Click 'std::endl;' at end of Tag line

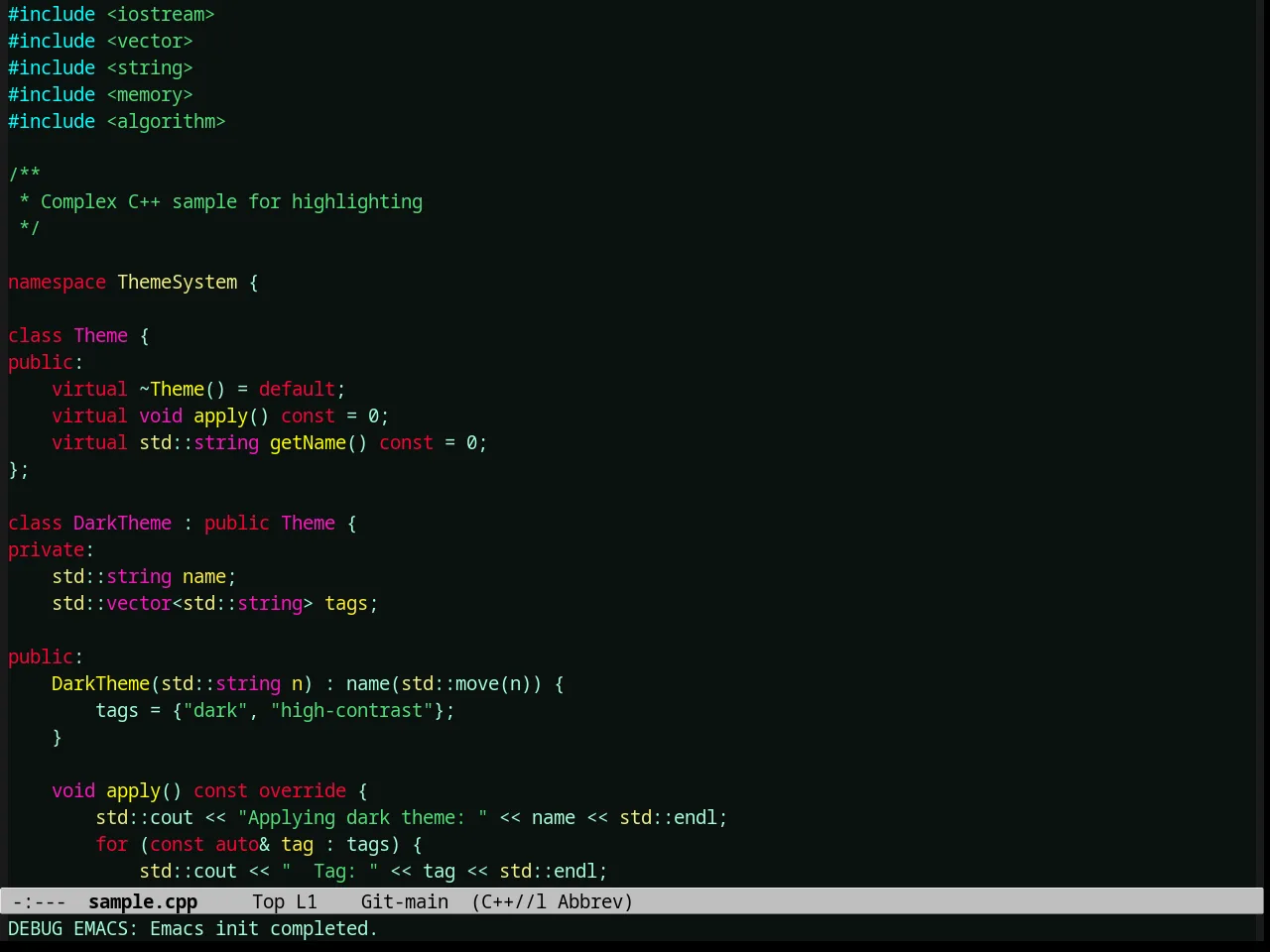click(554, 871)
